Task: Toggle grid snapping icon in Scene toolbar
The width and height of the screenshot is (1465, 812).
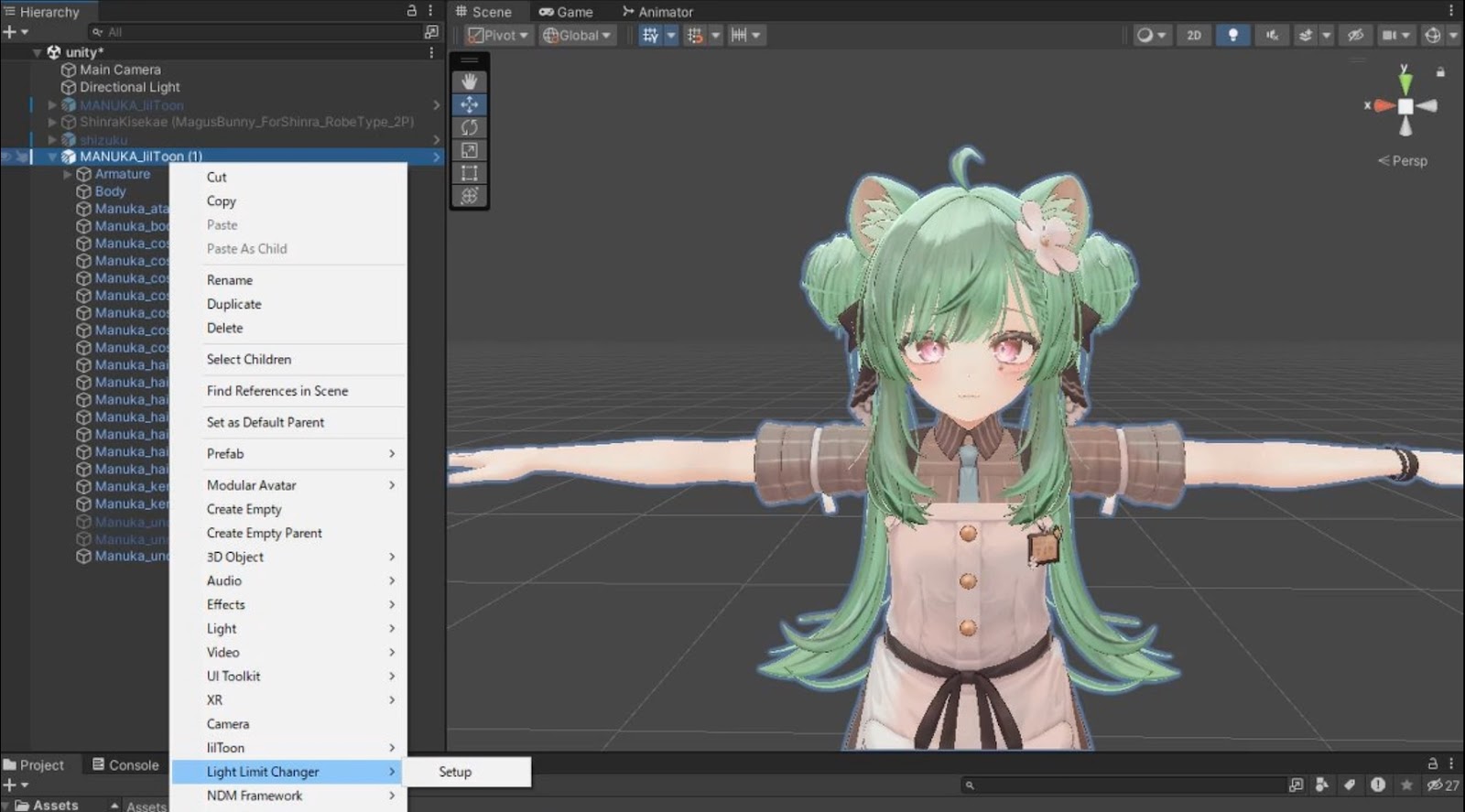Action: click(x=651, y=35)
